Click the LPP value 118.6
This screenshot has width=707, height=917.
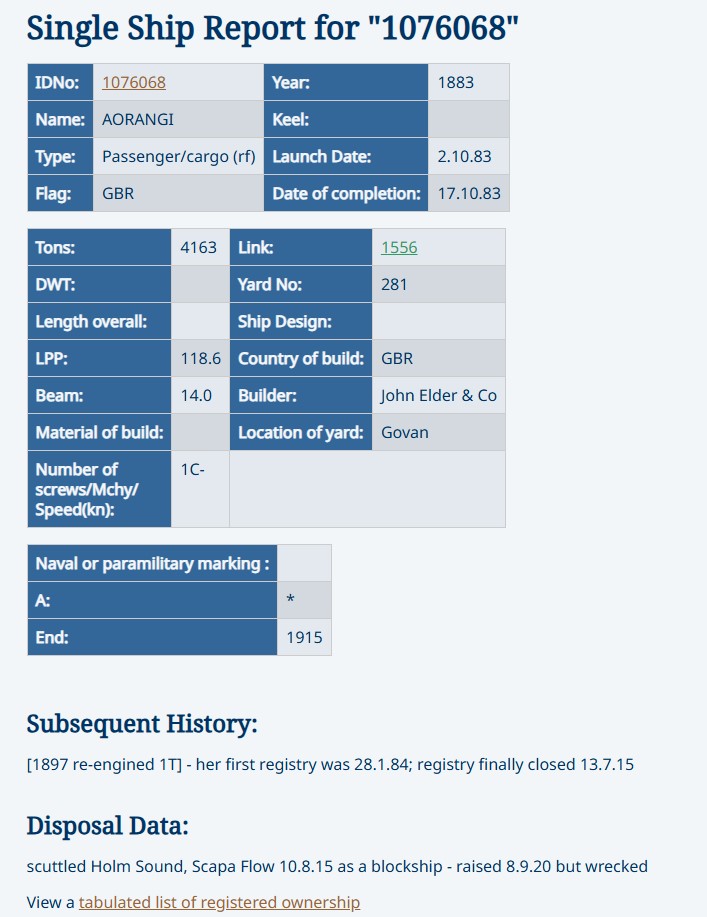pyautogui.click(x=199, y=358)
